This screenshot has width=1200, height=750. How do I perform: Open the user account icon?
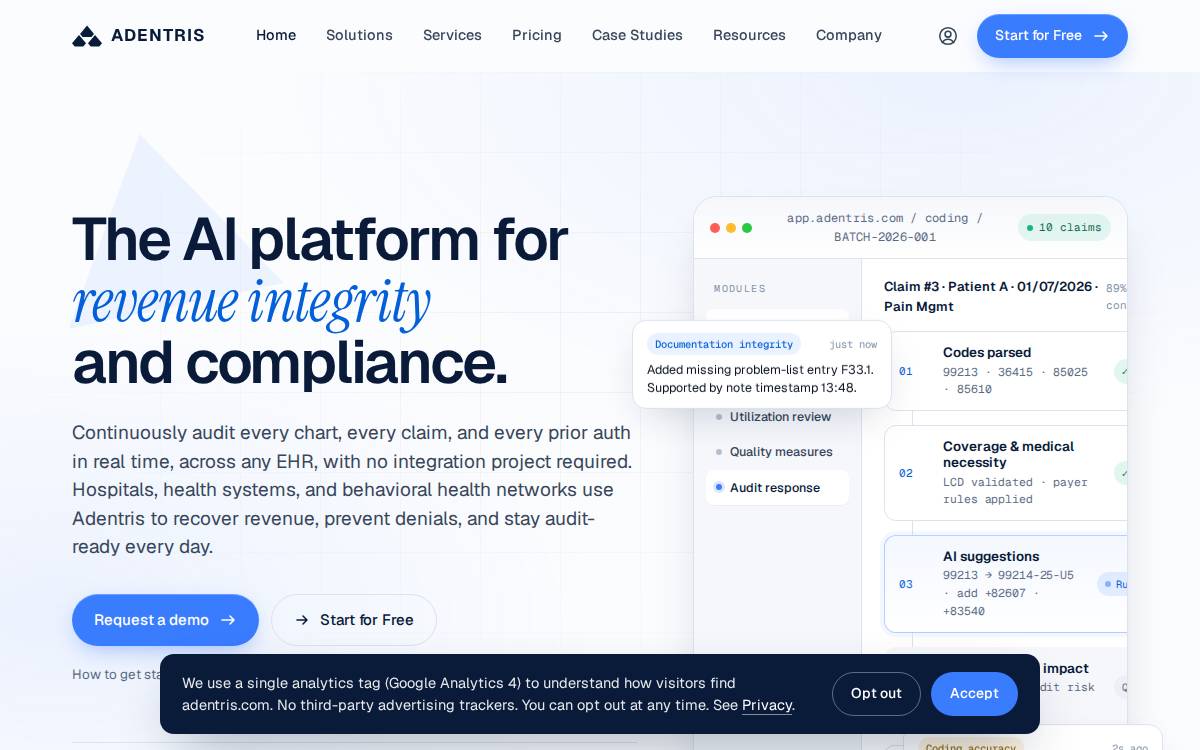click(948, 36)
